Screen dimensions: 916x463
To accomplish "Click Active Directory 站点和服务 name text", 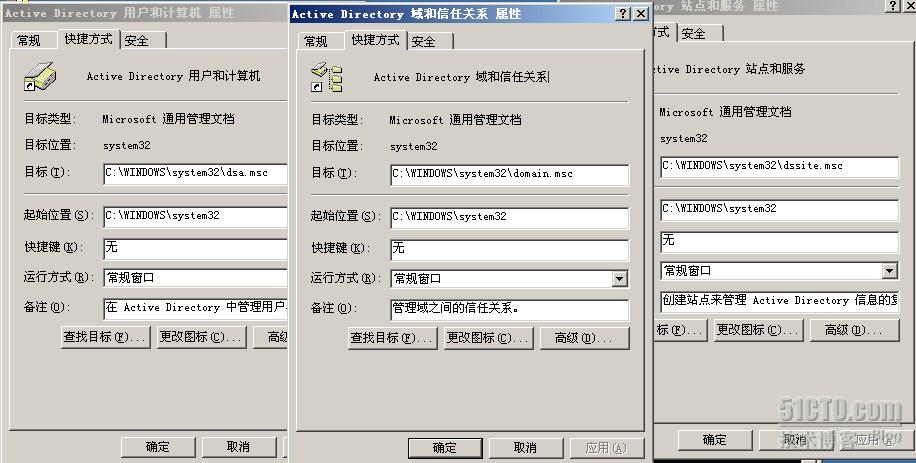I will pos(730,69).
